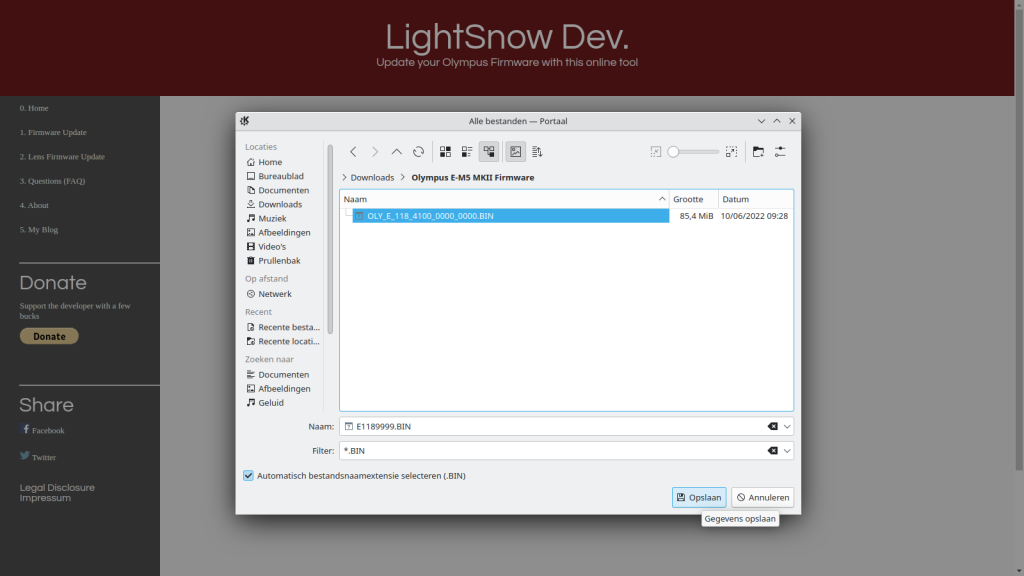
Task: Open the Filter dropdown list
Action: pos(787,451)
